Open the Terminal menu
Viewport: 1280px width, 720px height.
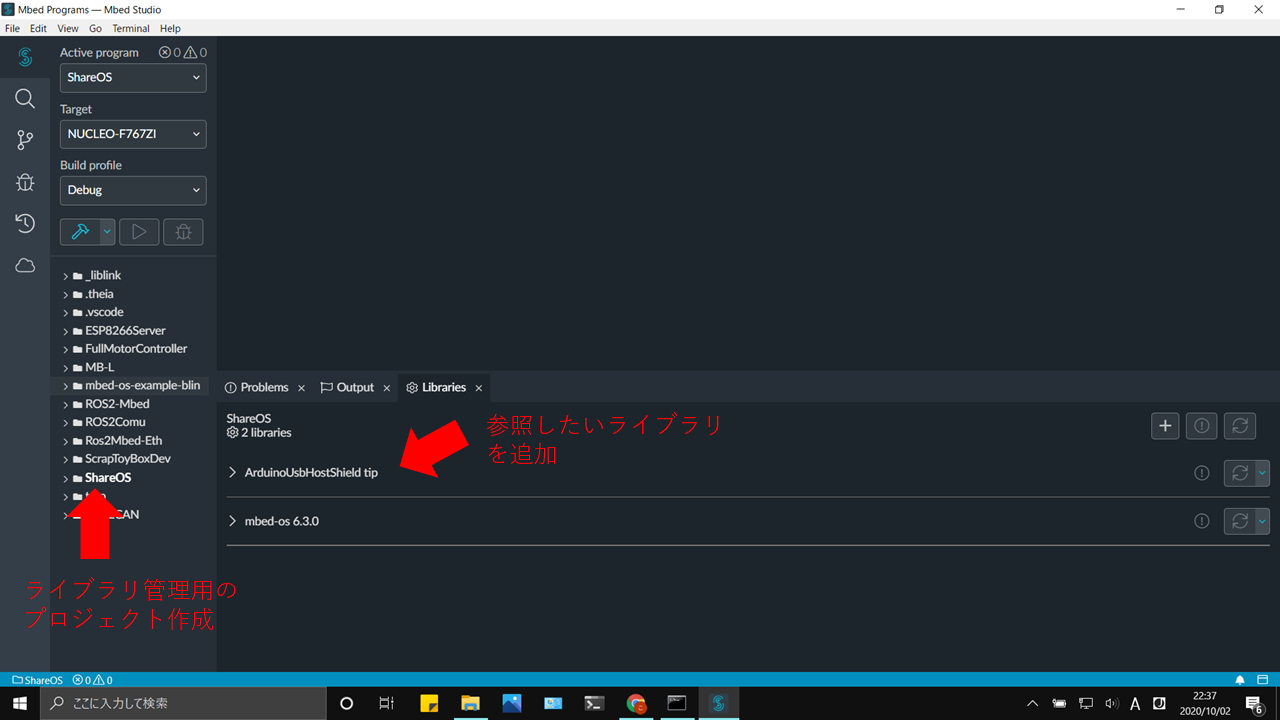click(x=130, y=28)
